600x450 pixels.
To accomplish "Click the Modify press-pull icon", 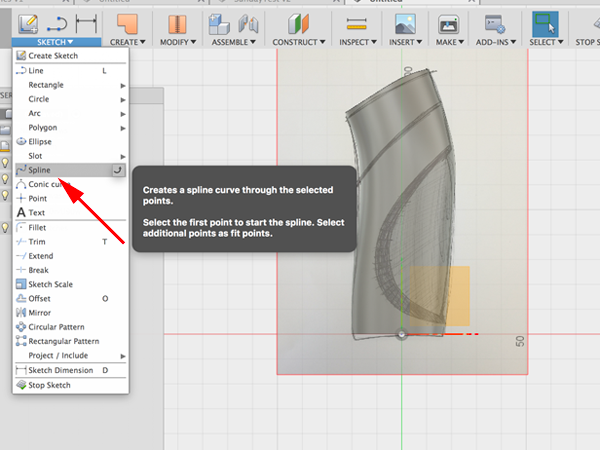I will (177, 24).
